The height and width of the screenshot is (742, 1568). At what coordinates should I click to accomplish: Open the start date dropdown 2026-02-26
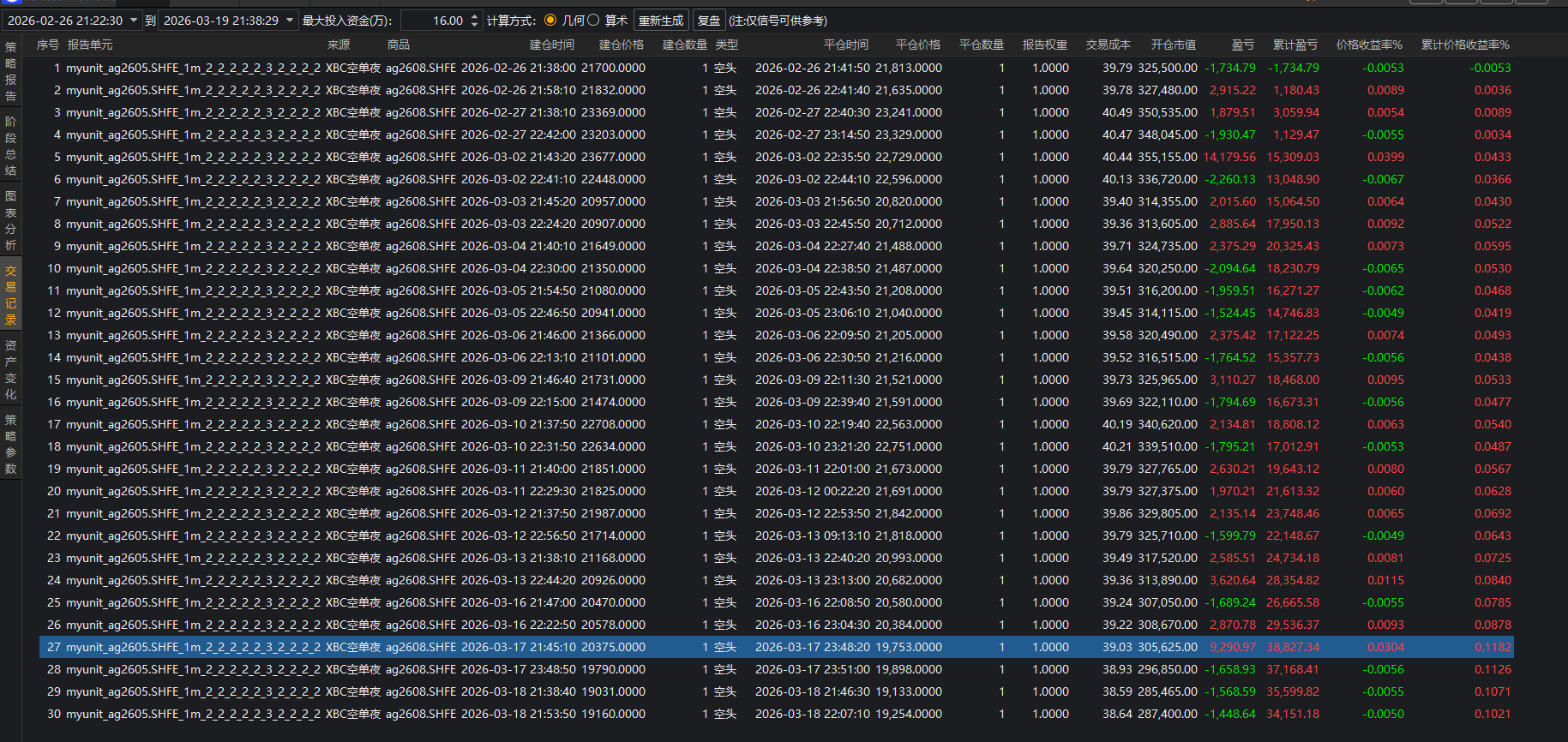pos(134,21)
